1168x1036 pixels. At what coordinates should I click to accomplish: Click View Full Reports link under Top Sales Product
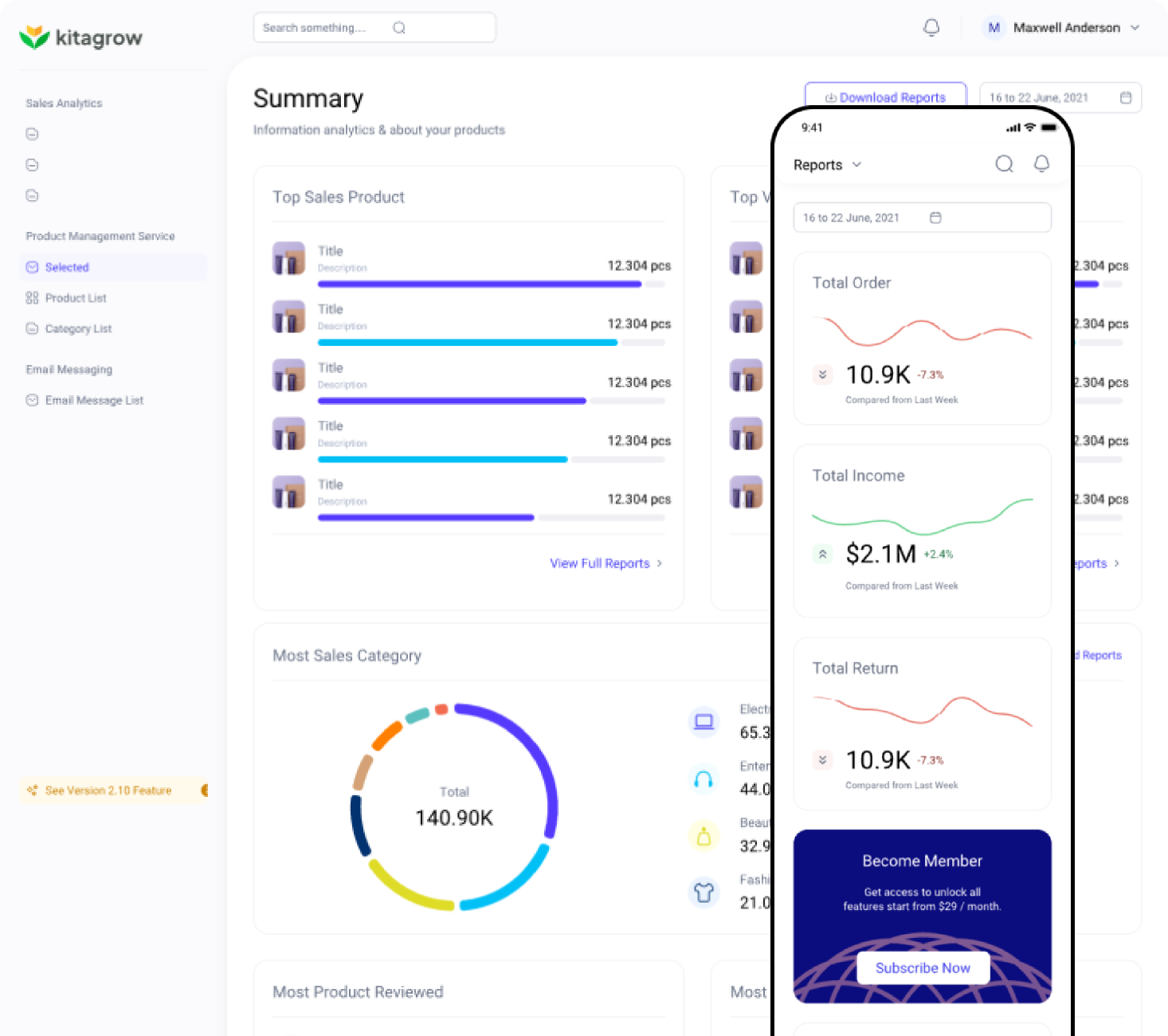tap(600, 563)
